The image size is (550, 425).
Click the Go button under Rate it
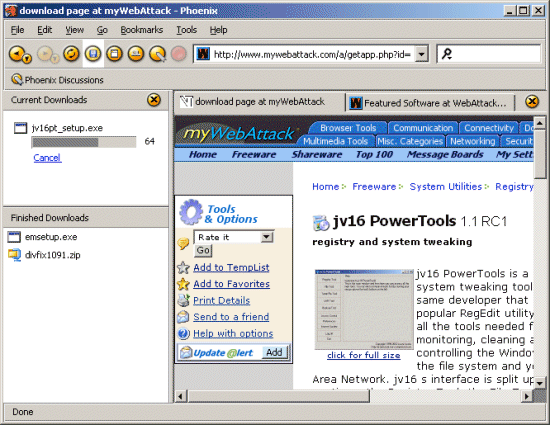click(203, 250)
